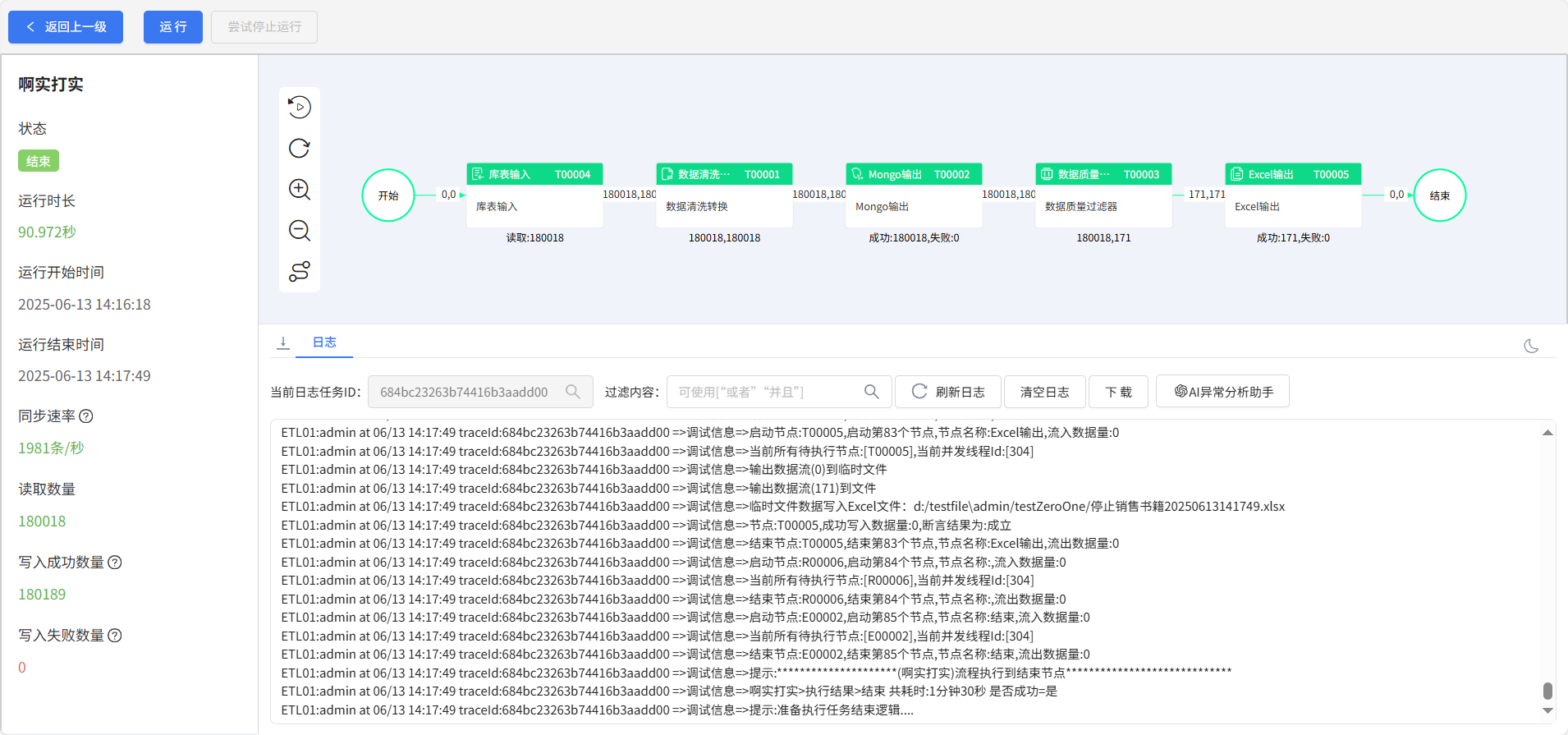This screenshot has height=735, width=1568.
Task: Click the 数据质量 node icon
Action: (1047, 174)
